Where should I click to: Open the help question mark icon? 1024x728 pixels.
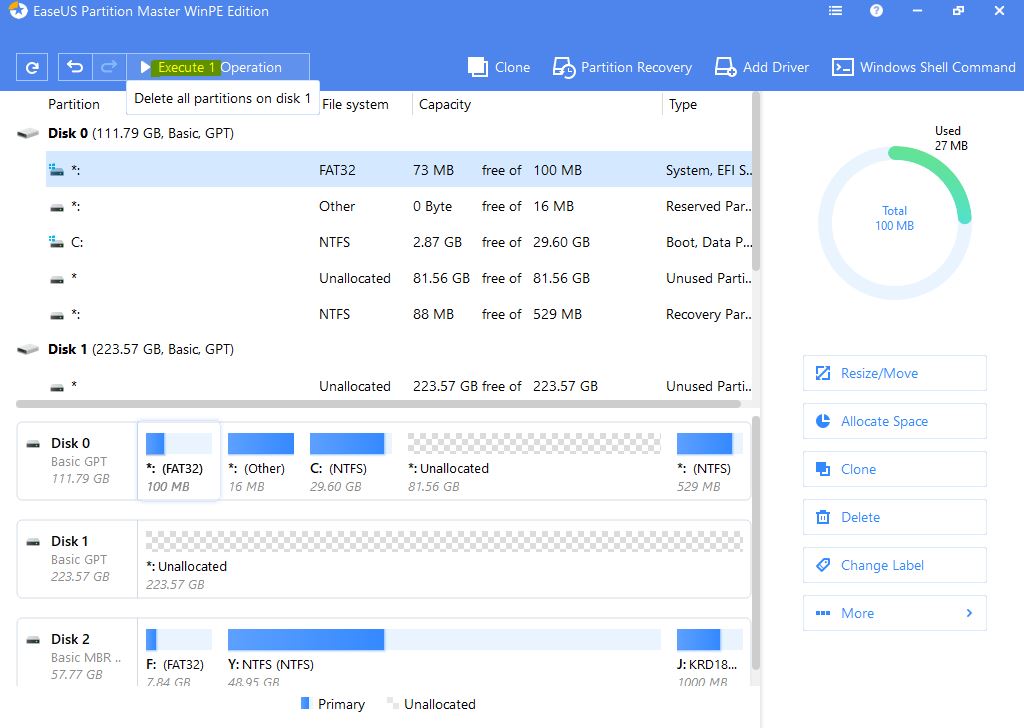(877, 12)
